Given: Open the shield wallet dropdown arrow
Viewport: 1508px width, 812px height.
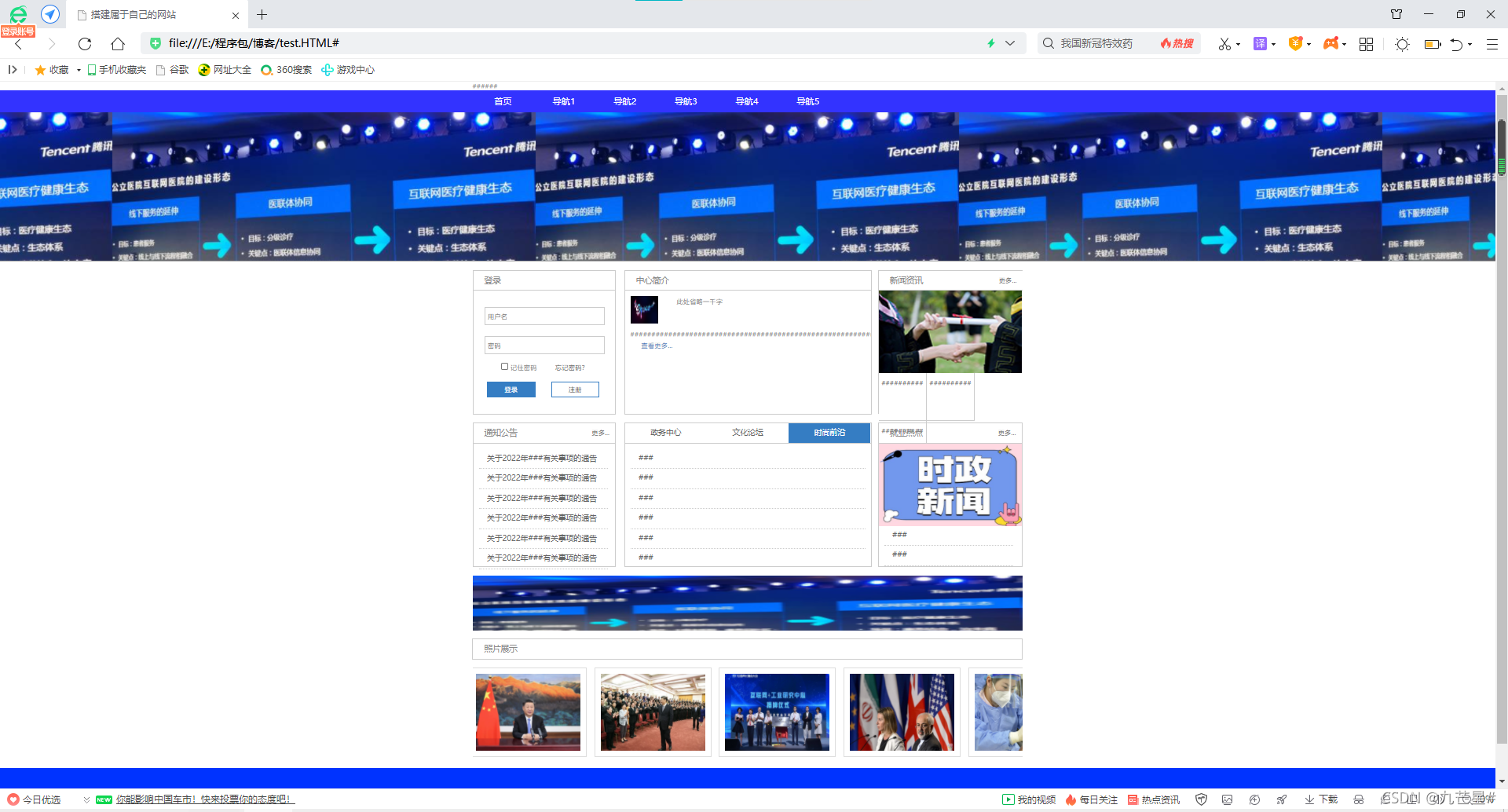Looking at the screenshot, I should click(1309, 44).
